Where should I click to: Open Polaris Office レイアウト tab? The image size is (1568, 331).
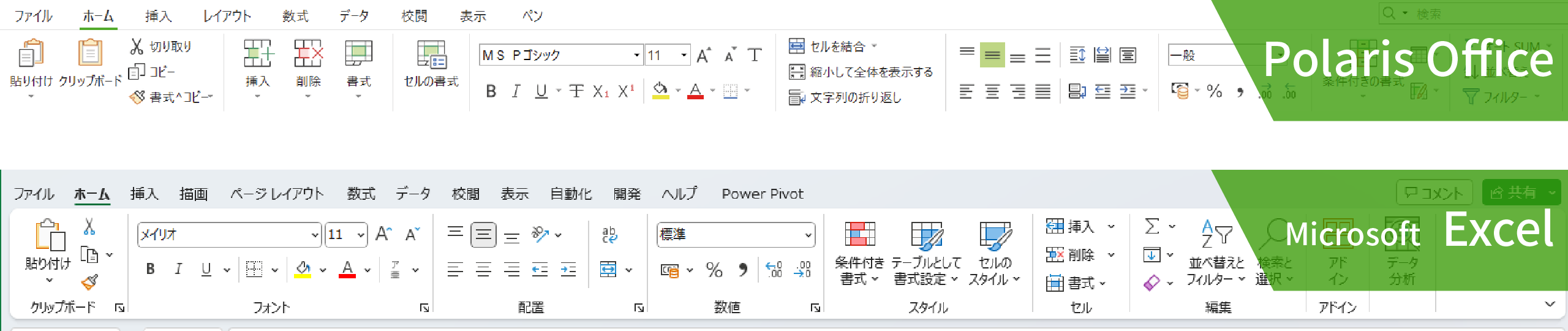click(x=227, y=16)
